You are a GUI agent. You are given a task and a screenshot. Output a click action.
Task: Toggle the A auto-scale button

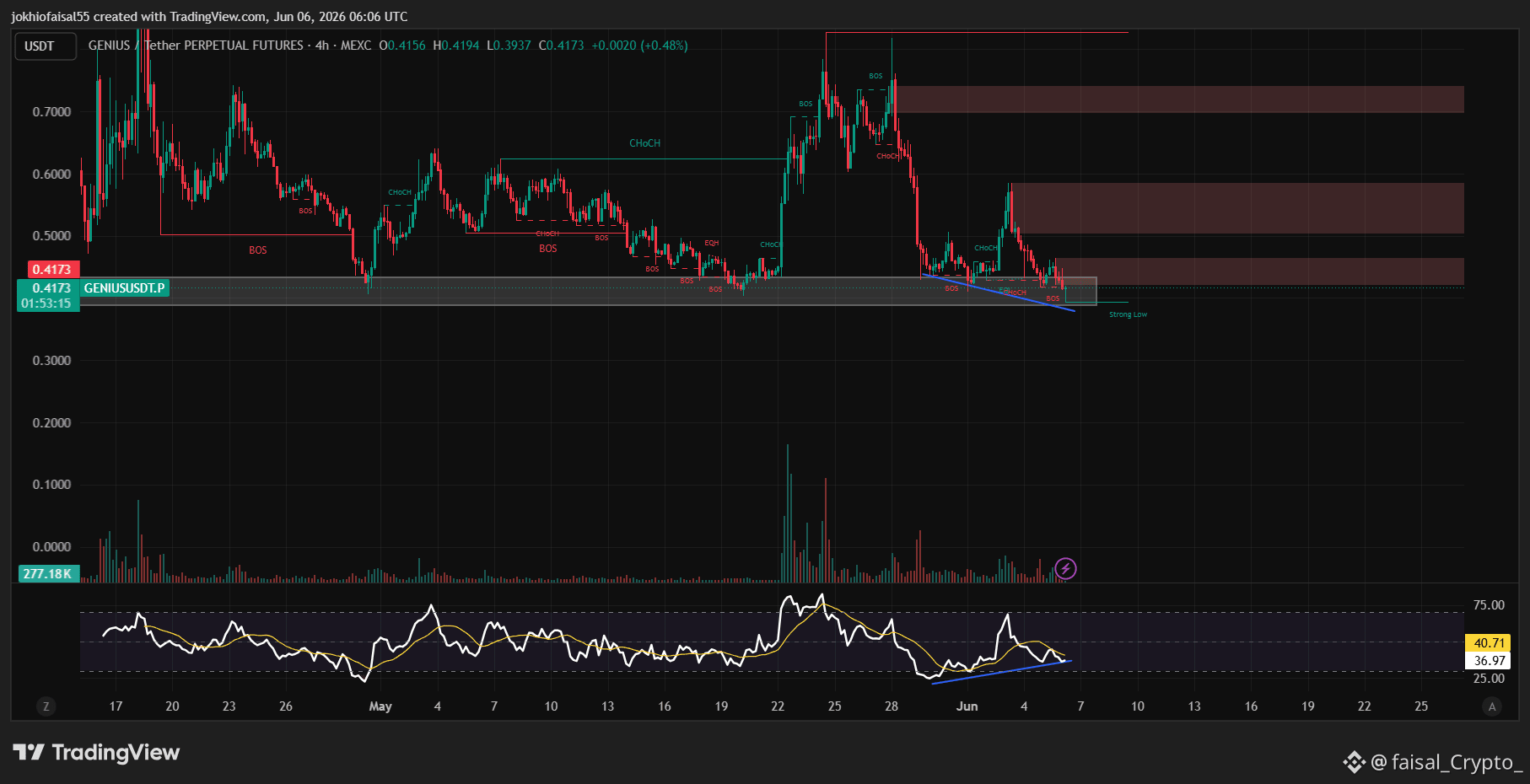(x=1492, y=706)
